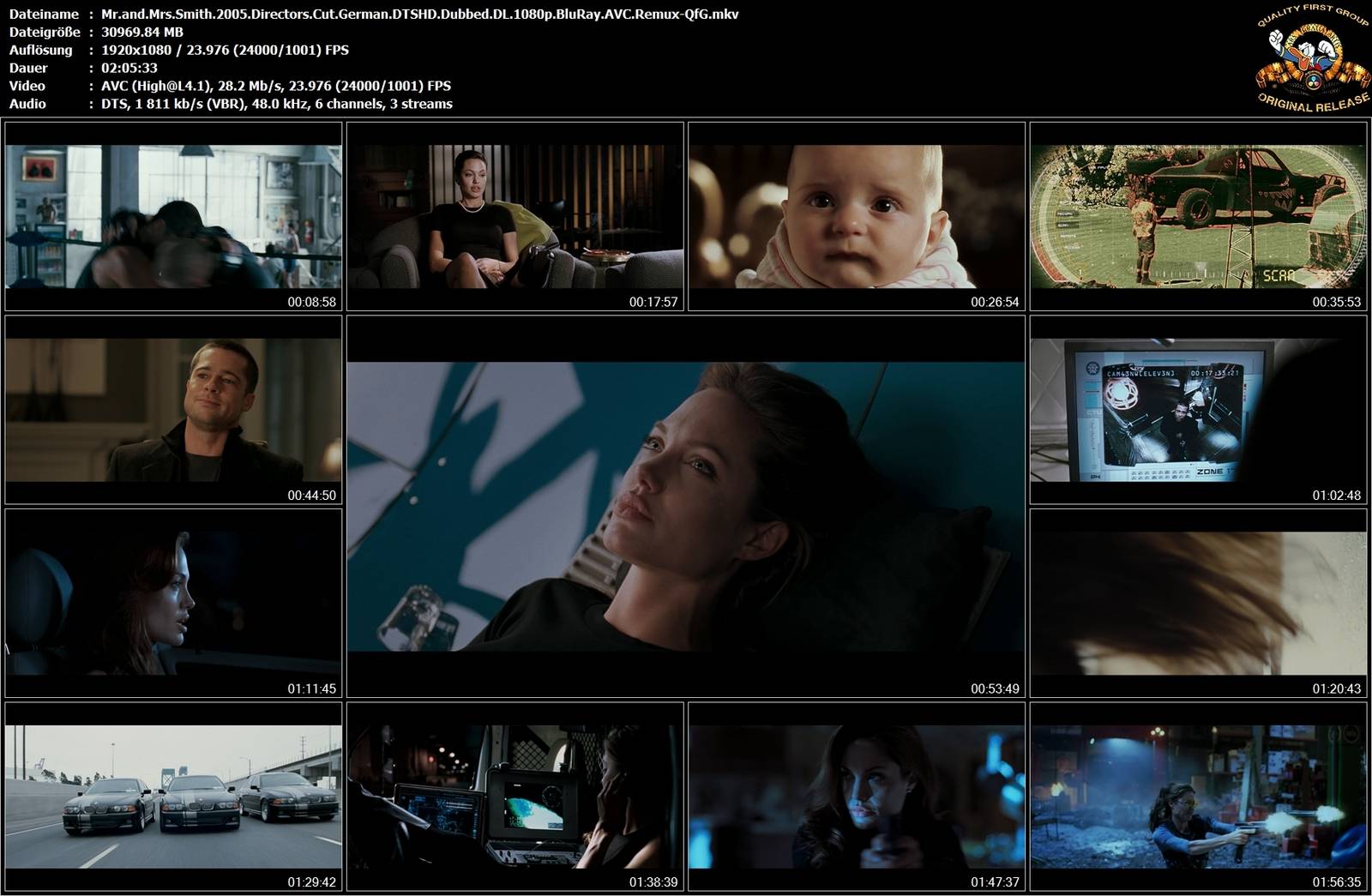The height and width of the screenshot is (896, 1372).
Task: Select the AVC (High@L4.1) video info line
Action: (x=276, y=86)
